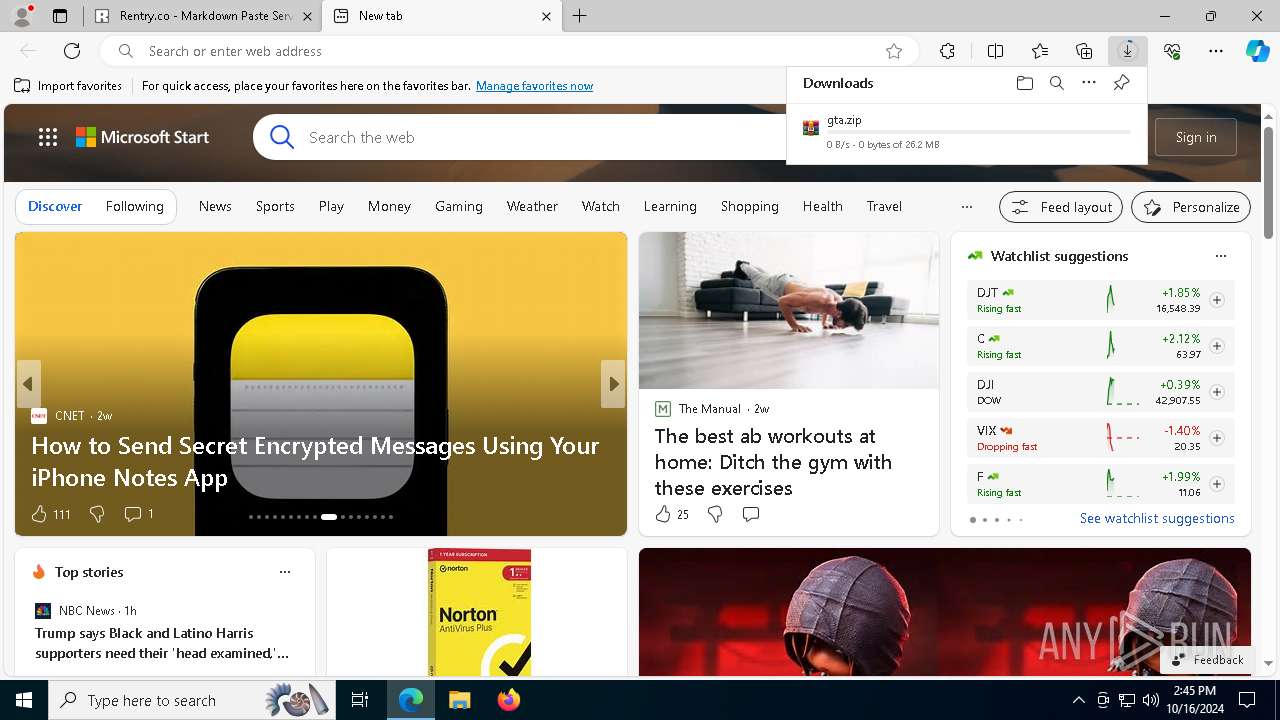Open the Shopping category
This screenshot has height=720, width=1280.
click(x=749, y=206)
